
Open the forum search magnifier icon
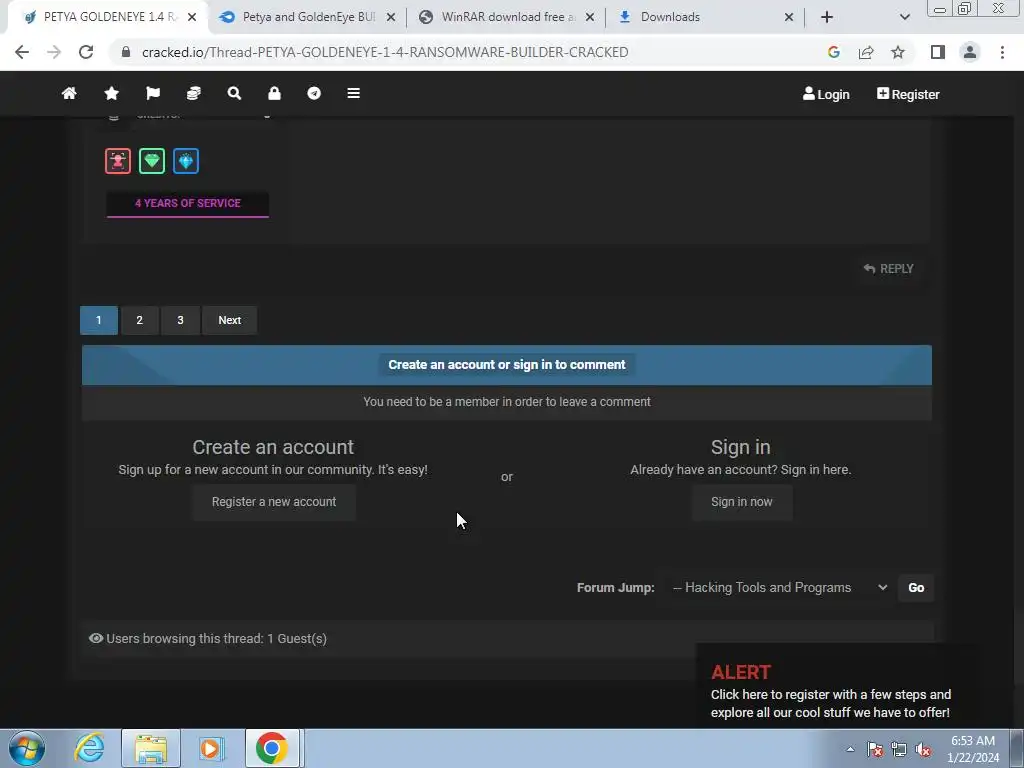tap(234, 93)
